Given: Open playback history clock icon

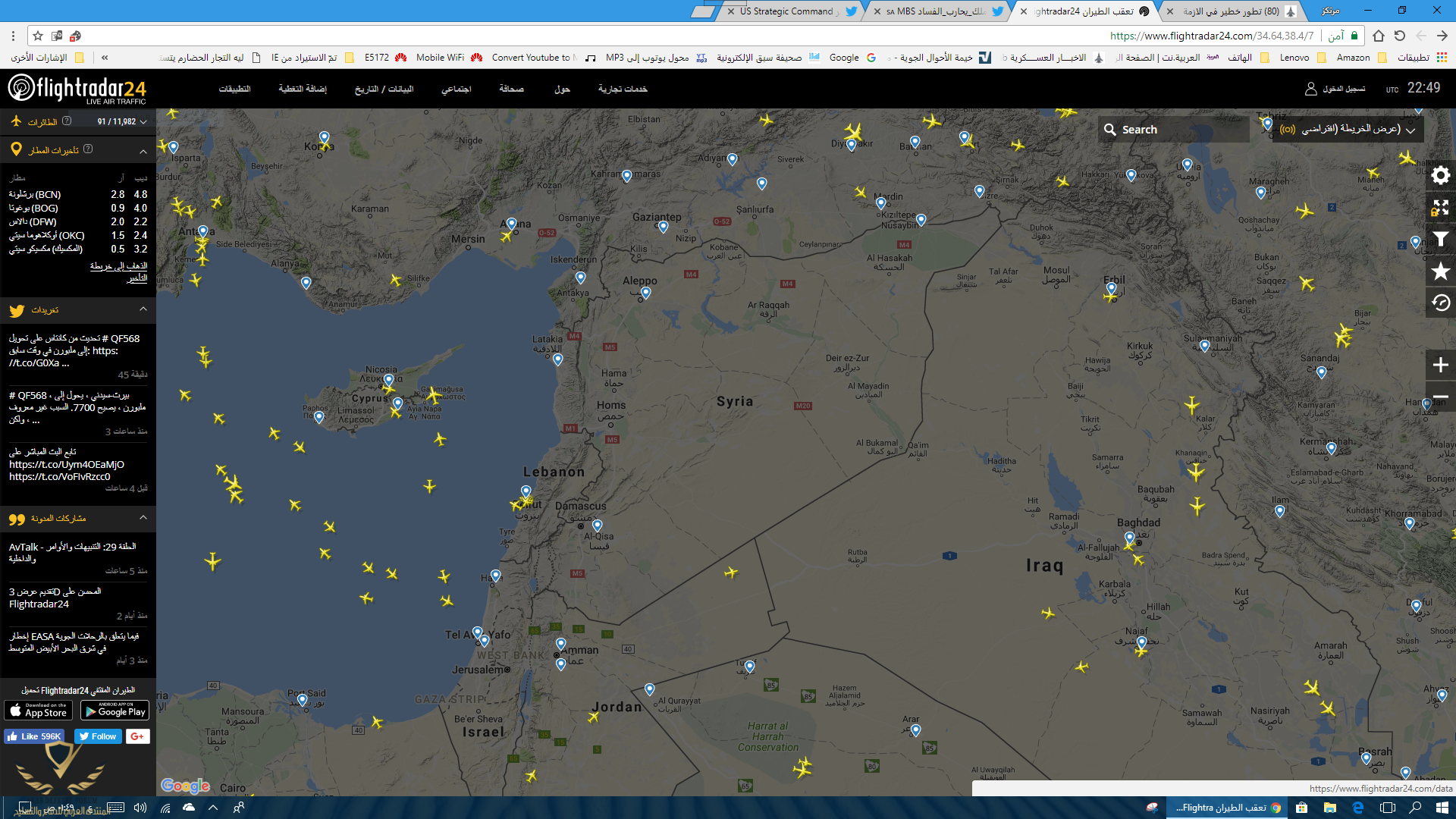Looking at the screenshot, I should 1440,303.
